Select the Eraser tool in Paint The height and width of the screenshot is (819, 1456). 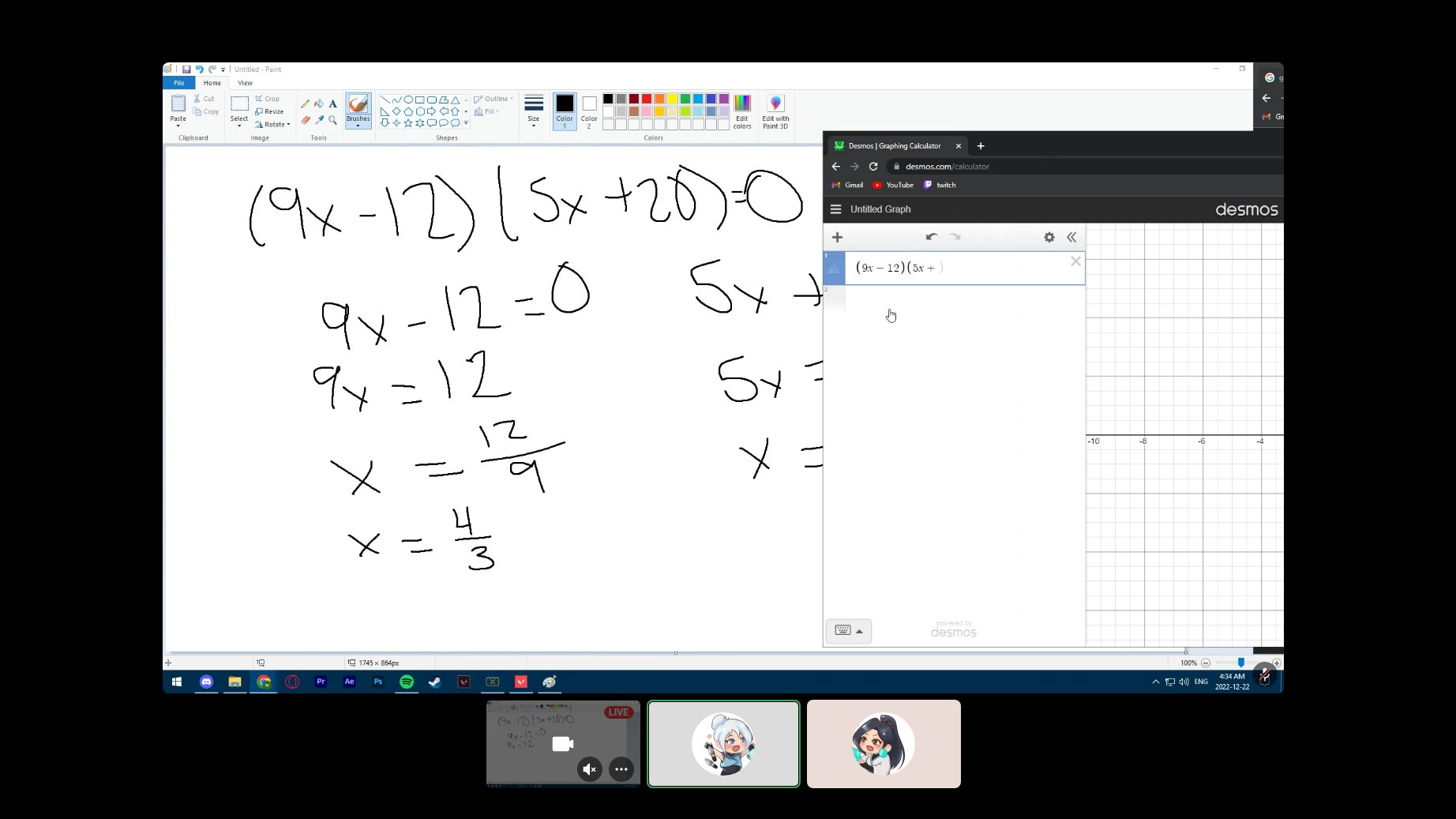[305, 120]
